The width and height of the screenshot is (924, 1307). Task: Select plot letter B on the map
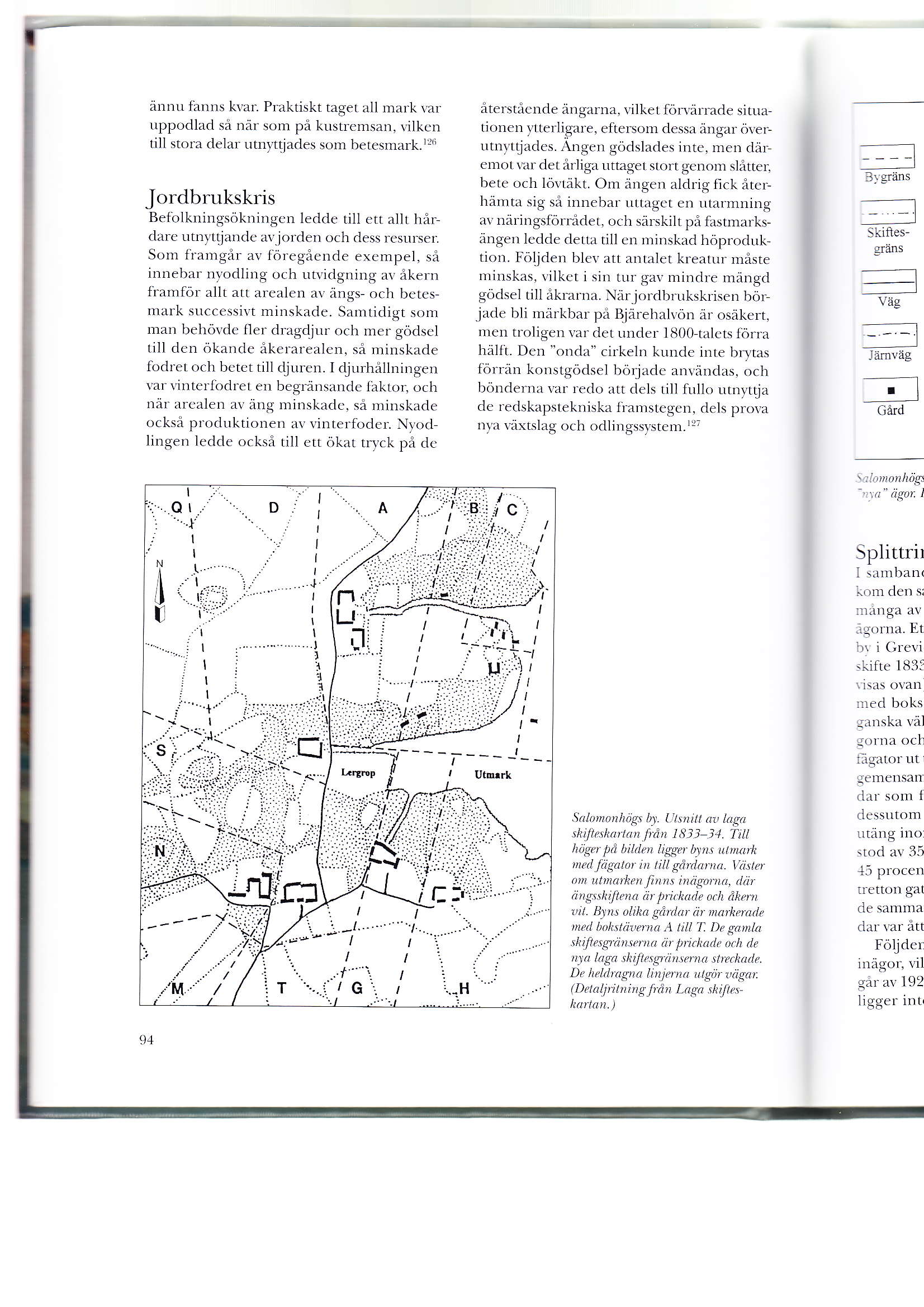point(473,508)
